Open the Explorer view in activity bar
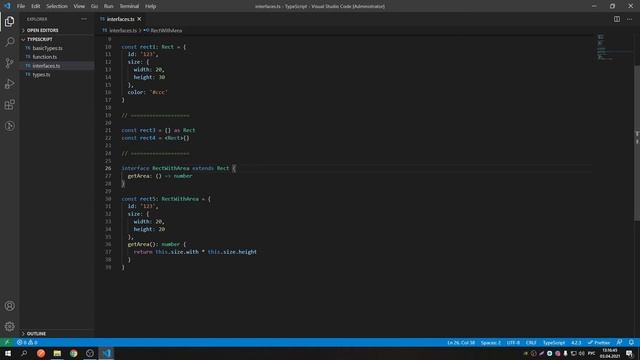This screenshot has width=640, height=360. tap(9, 21)
